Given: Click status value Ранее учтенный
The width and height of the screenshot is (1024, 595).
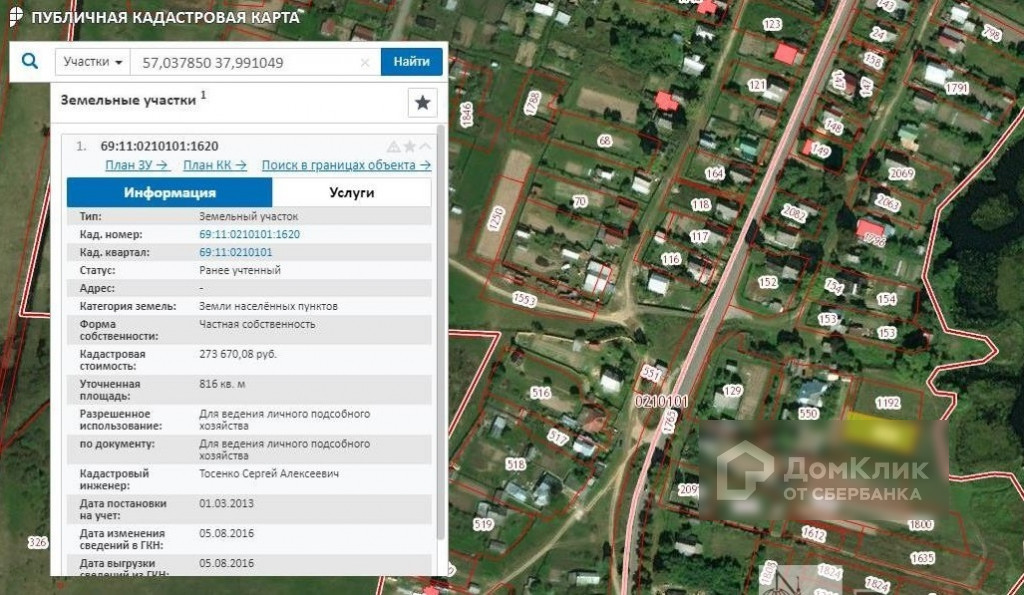Looking at the screenshot, I should click(240, 270).
